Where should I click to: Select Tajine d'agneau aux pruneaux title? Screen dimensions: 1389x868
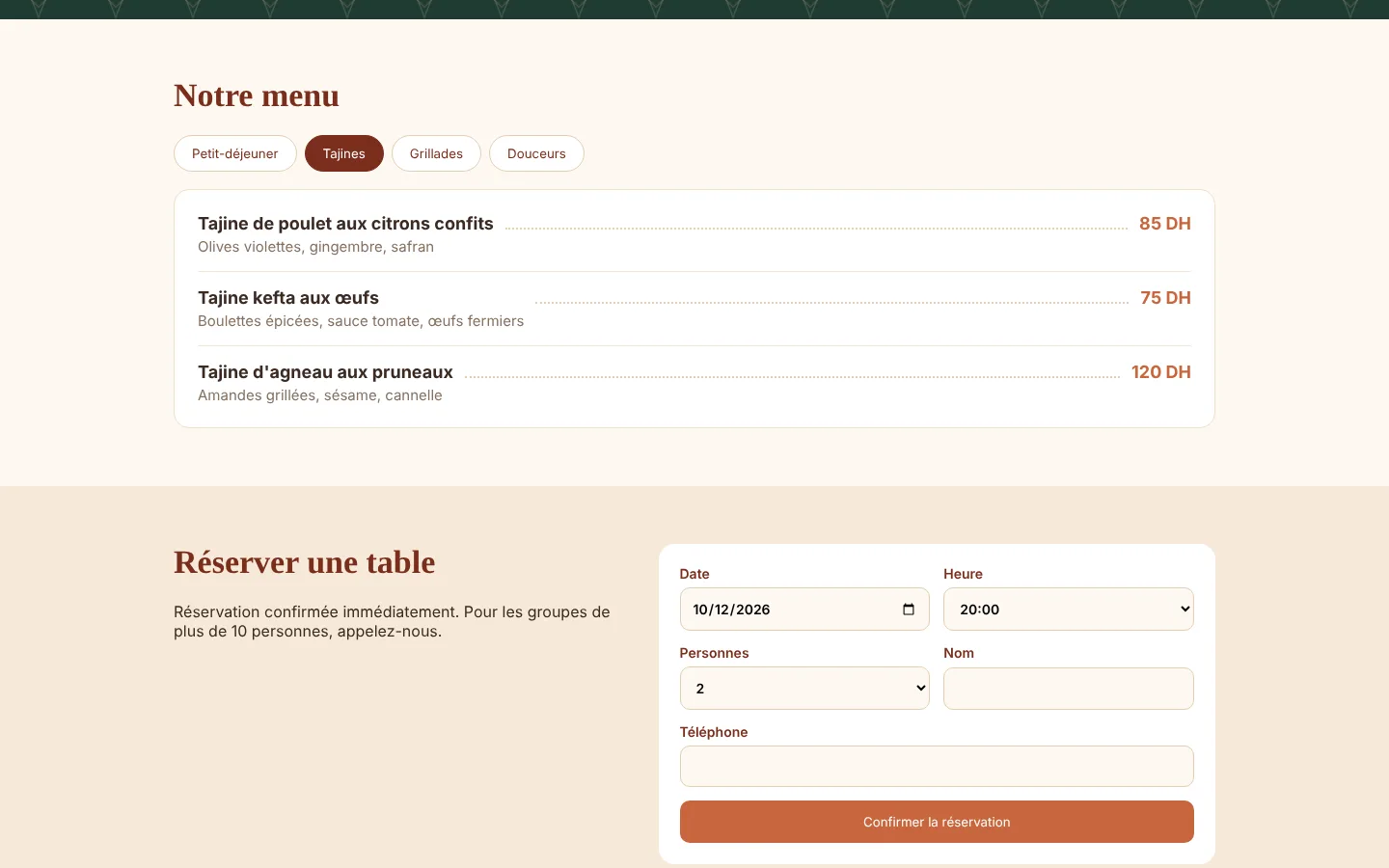tap(325, 372)
